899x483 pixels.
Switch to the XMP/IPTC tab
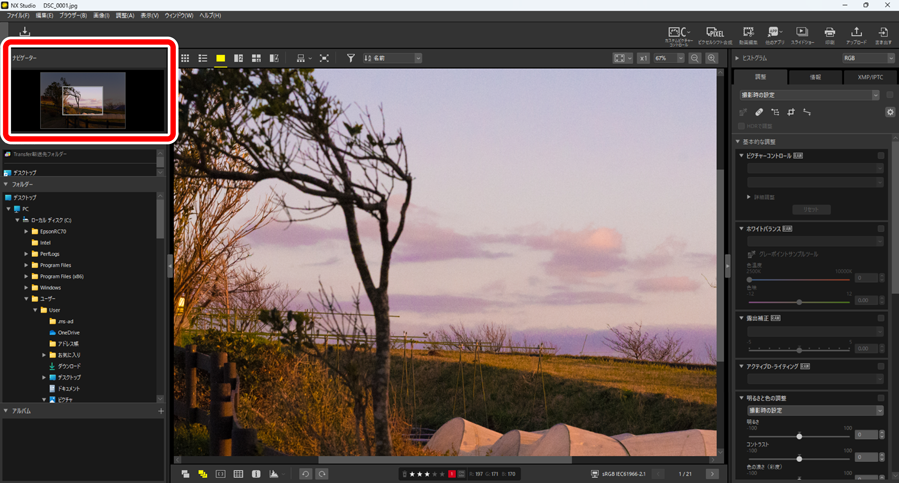click(x=870, y=77)
